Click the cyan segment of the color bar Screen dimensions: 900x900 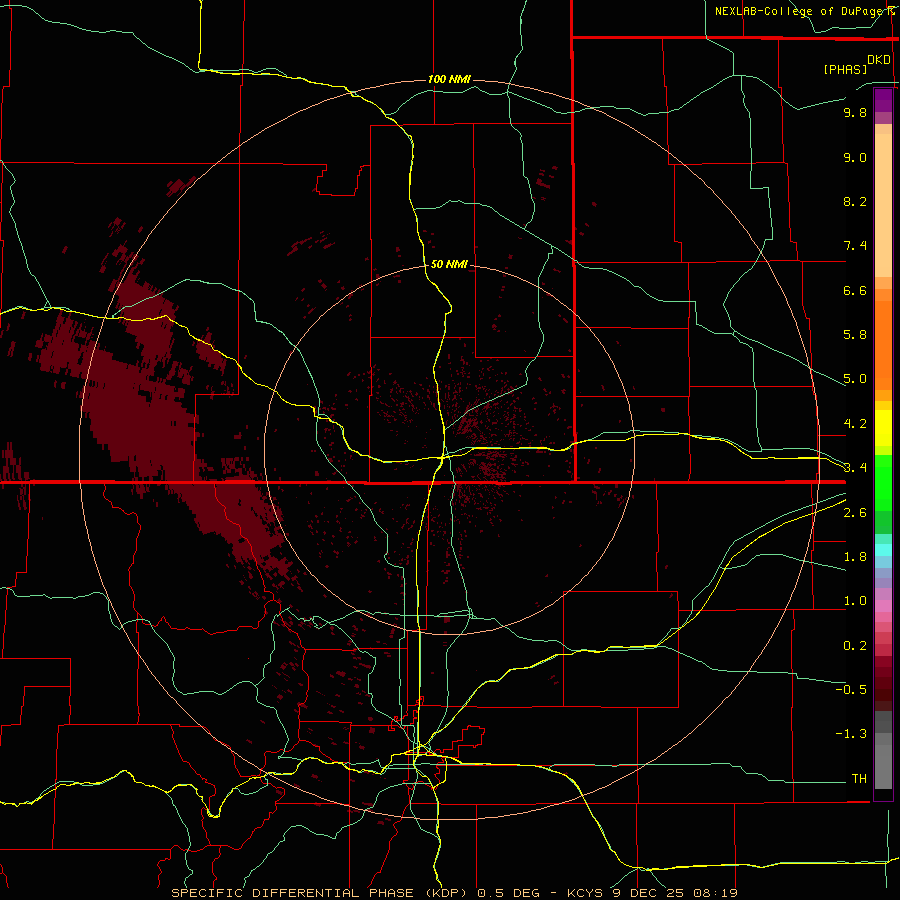pos(883,550)
